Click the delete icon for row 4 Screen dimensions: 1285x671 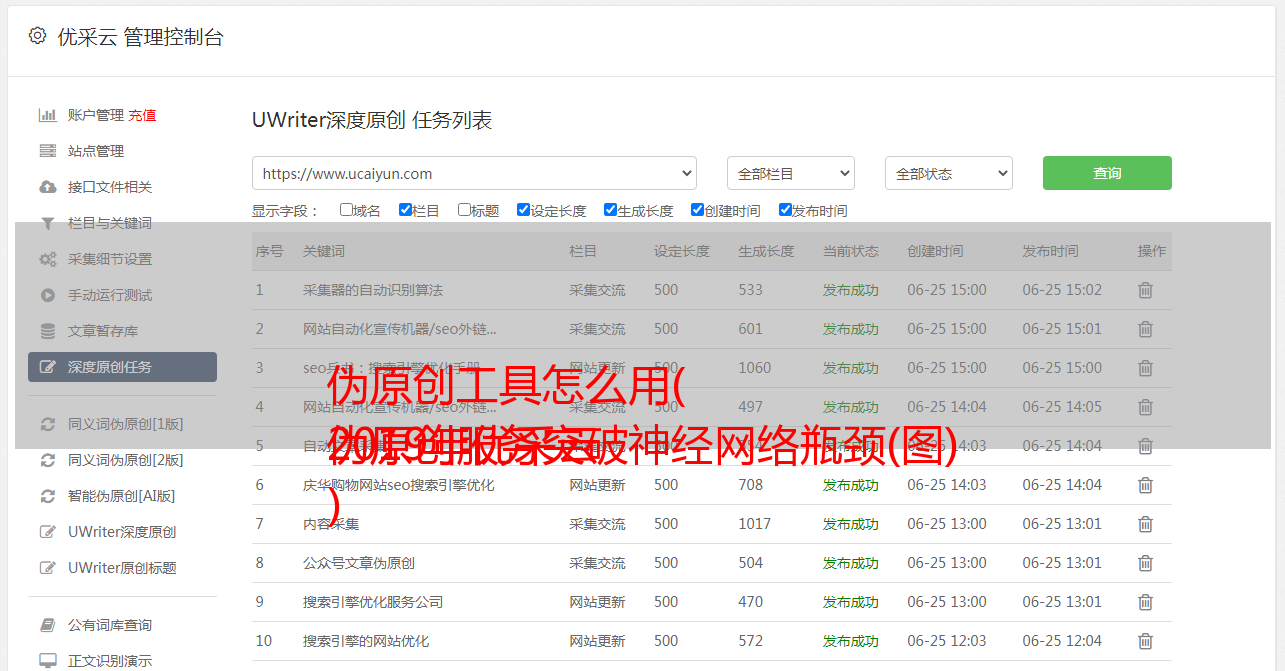coord(1145,407)
